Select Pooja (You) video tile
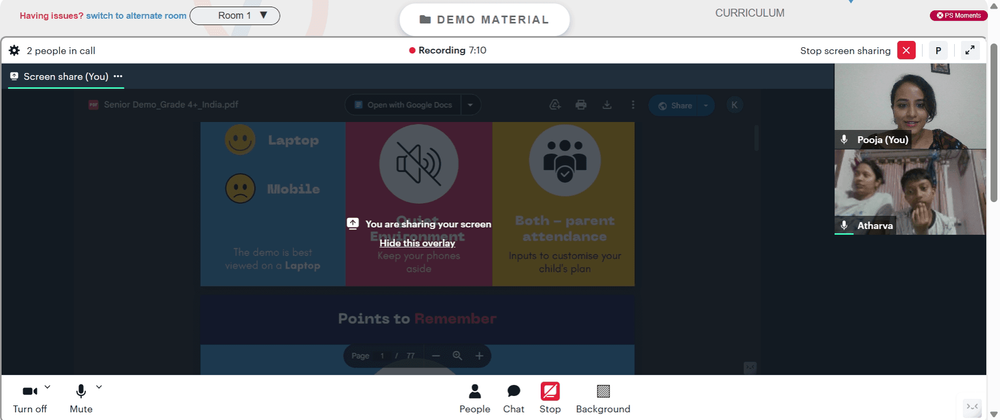Viewport: 1000px width, 420px height. point(910,106)
